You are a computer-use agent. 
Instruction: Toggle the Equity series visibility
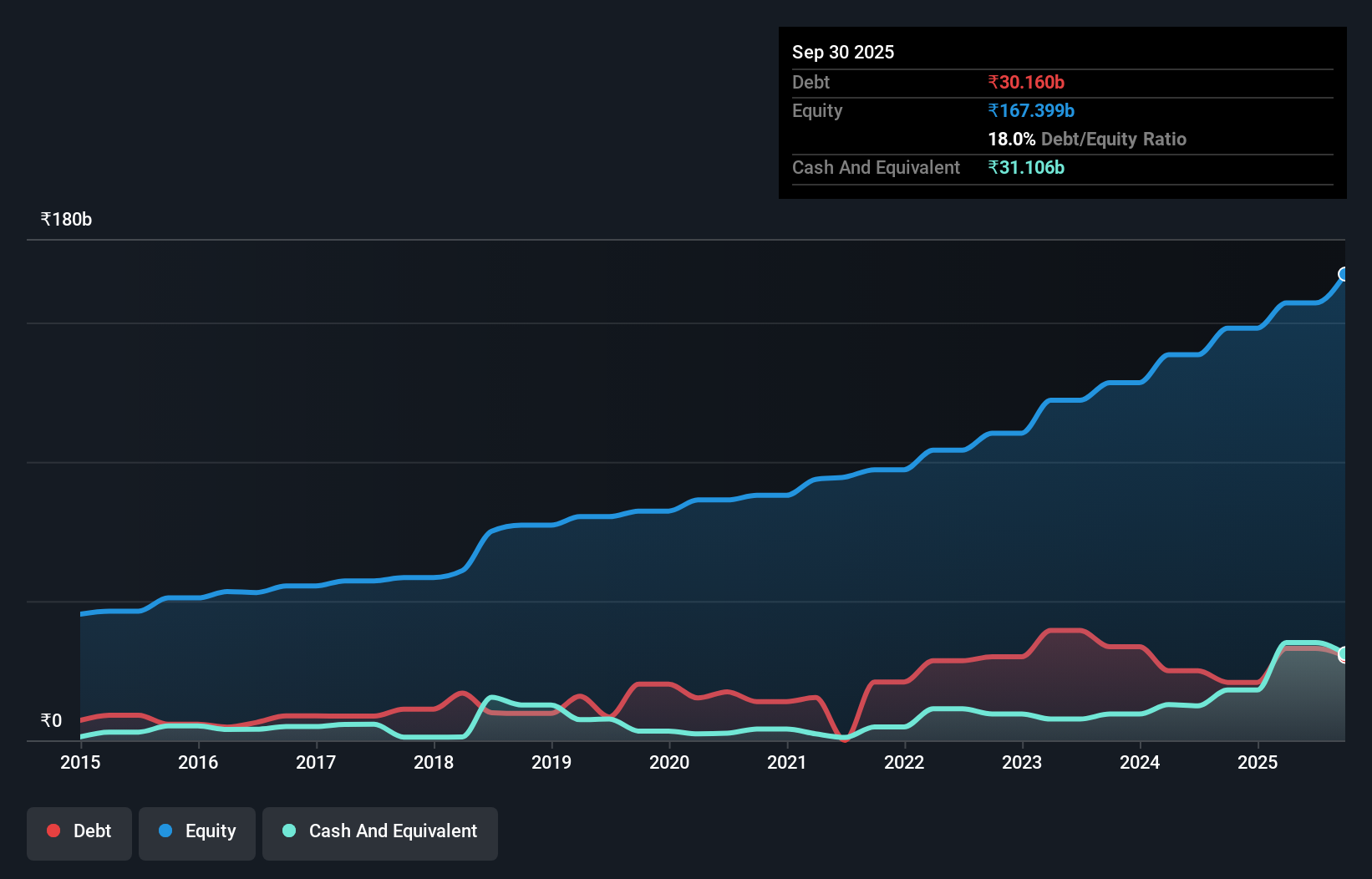click(196, 833)
